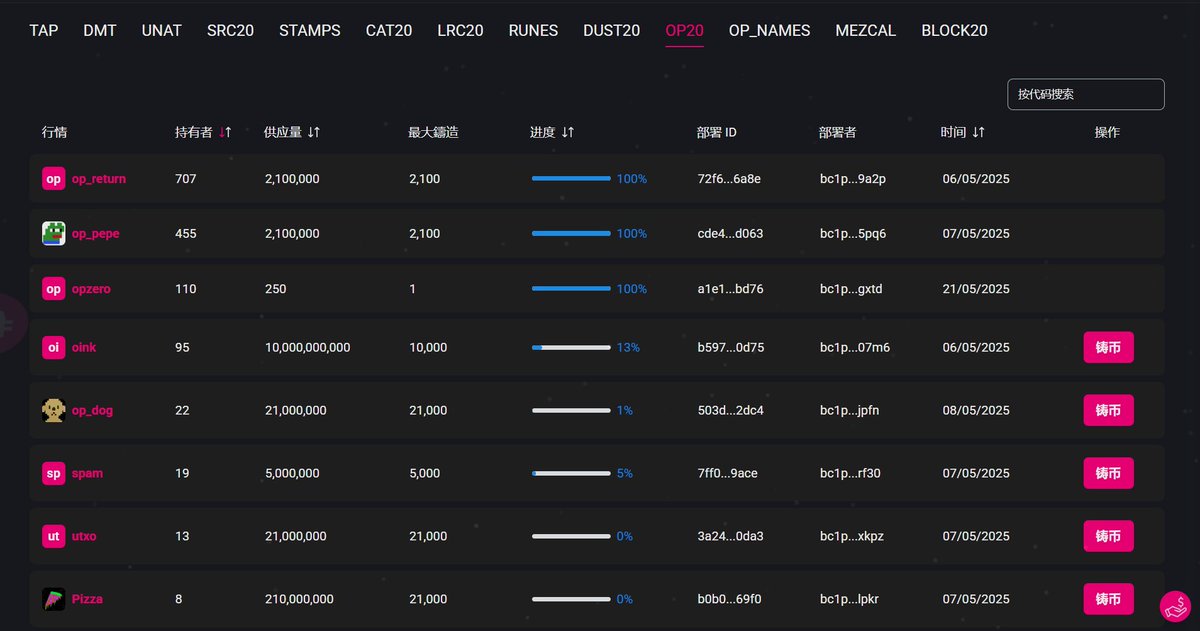The image size is (1200, 631).
Task: Open the opzero token link
Action: pyautogui.click(x=91, y=289)
